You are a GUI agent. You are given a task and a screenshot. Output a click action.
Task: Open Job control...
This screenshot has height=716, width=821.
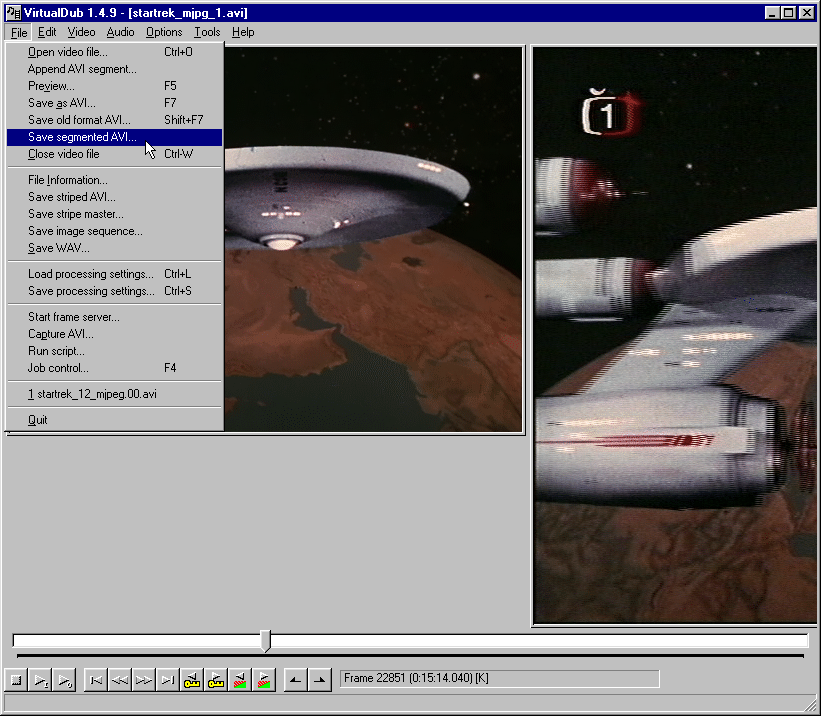pyautogui.click(x=115, y=368)
